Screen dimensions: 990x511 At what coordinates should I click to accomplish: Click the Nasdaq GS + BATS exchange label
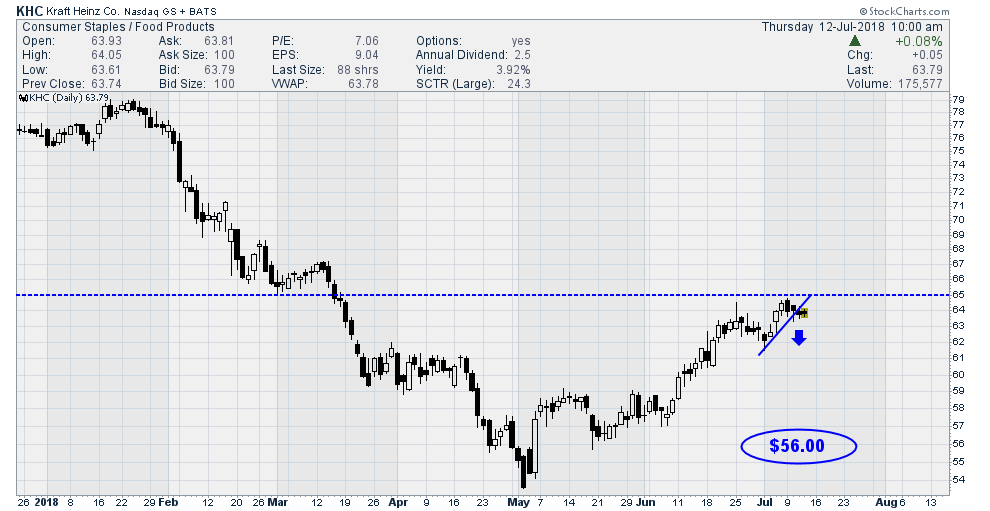(x=170, y=11)
